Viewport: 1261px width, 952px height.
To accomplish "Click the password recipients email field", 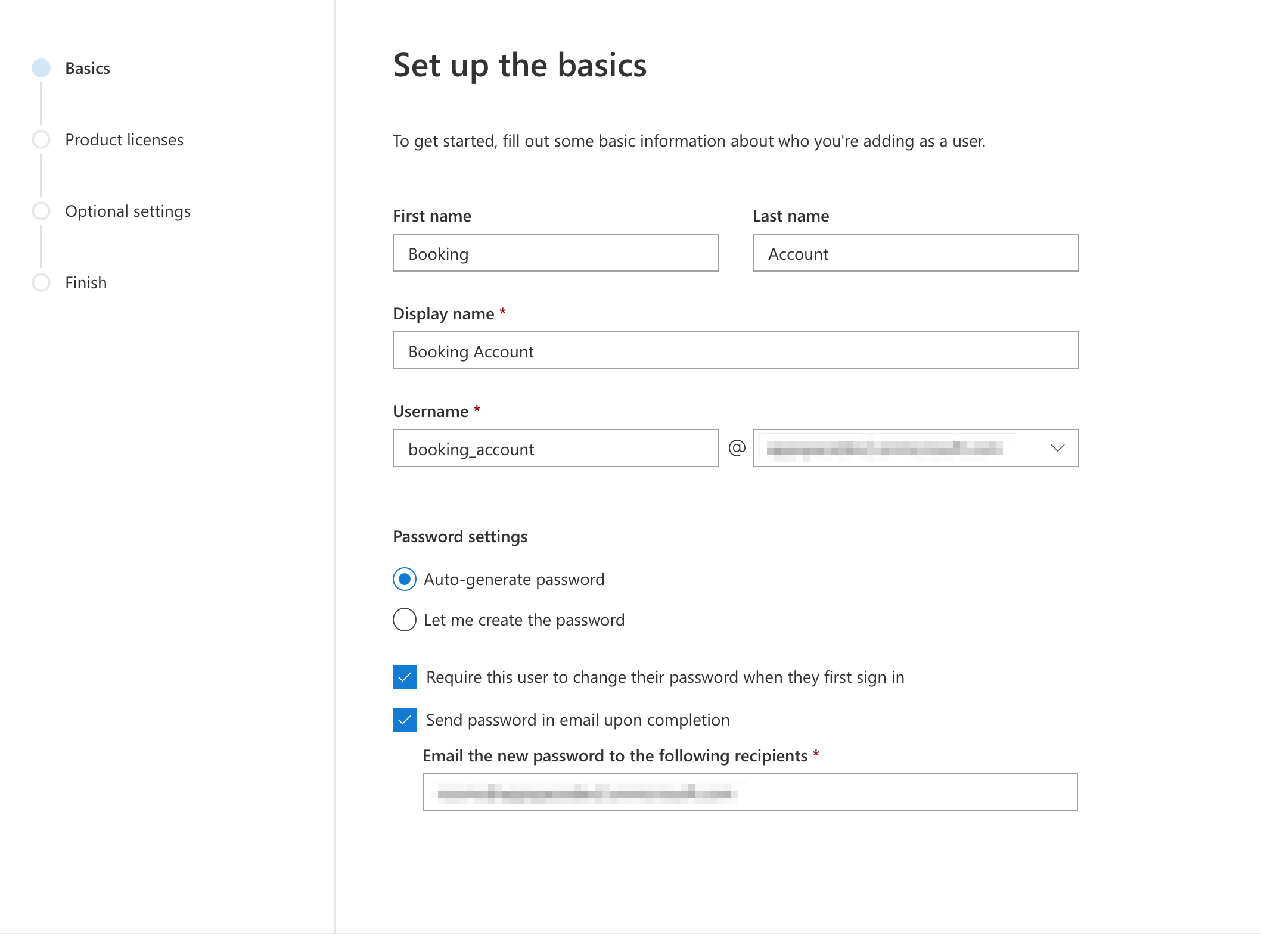I will point(750,792).
